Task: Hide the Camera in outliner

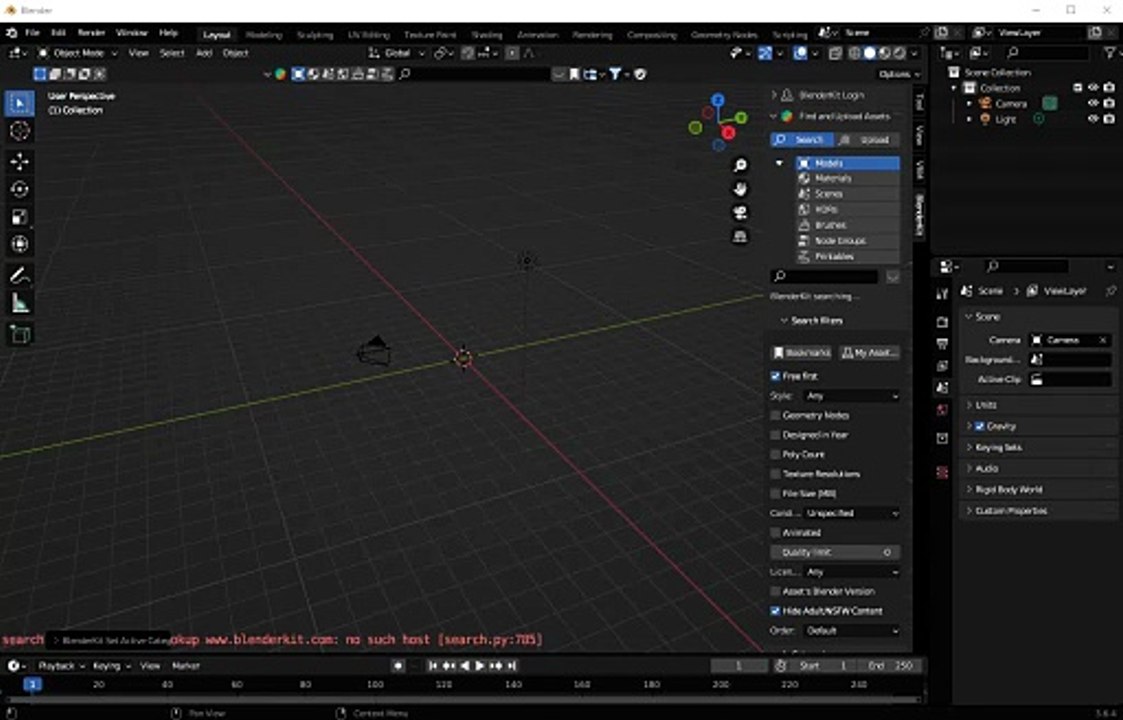Action: 1093,104
